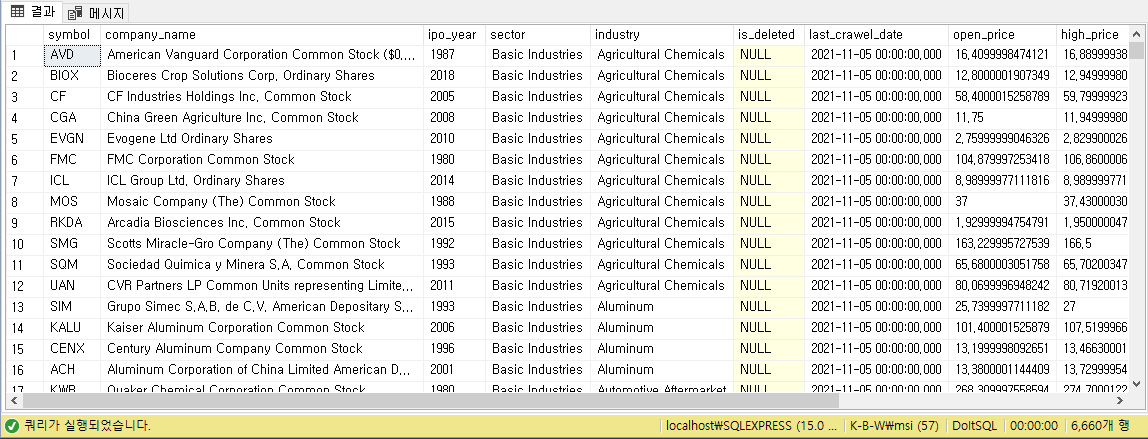Select Grupo Simec company name cell

[x=262, y=307]
